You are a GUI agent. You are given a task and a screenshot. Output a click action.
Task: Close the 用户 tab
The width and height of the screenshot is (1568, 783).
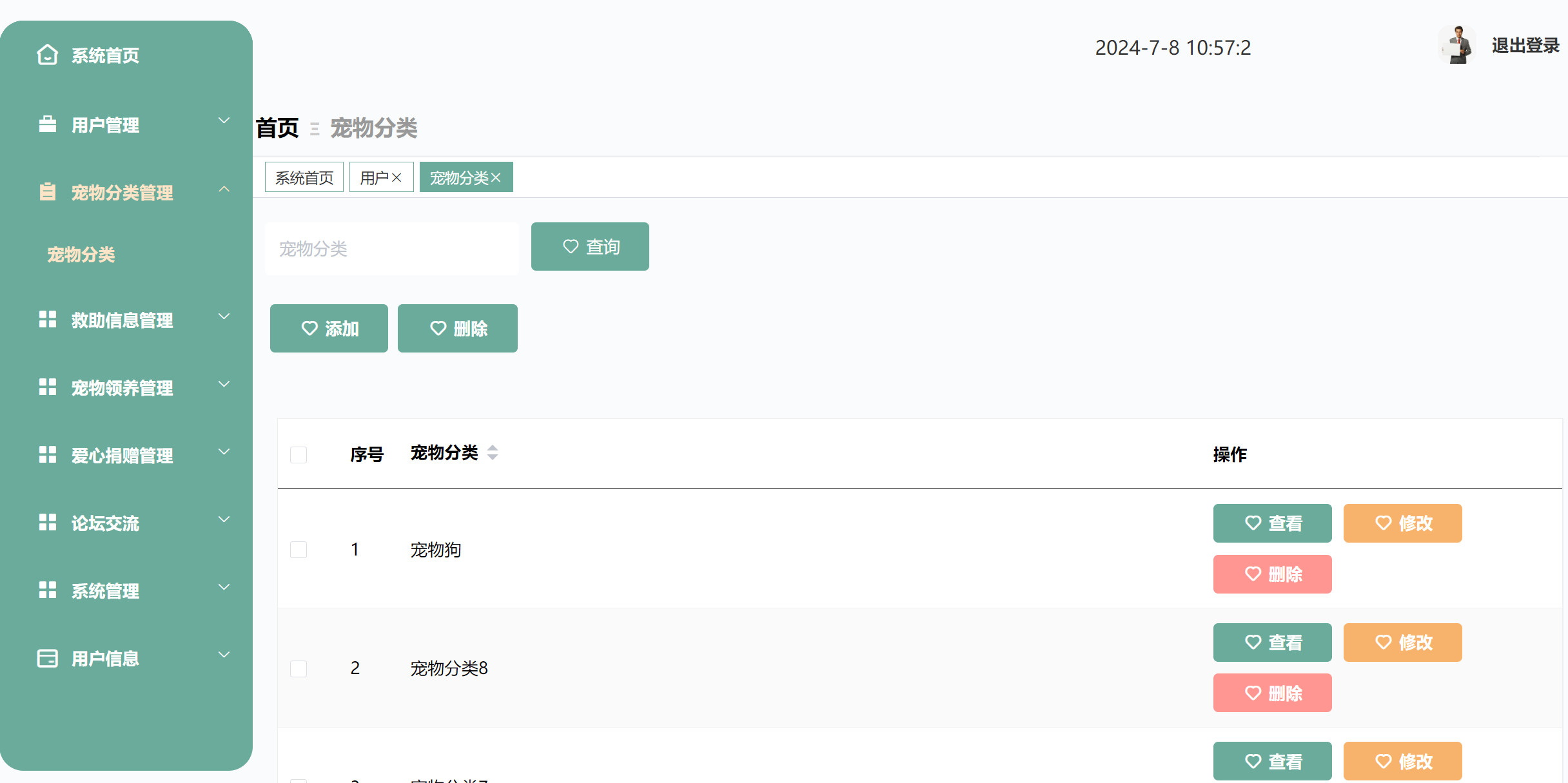point(398,177)
